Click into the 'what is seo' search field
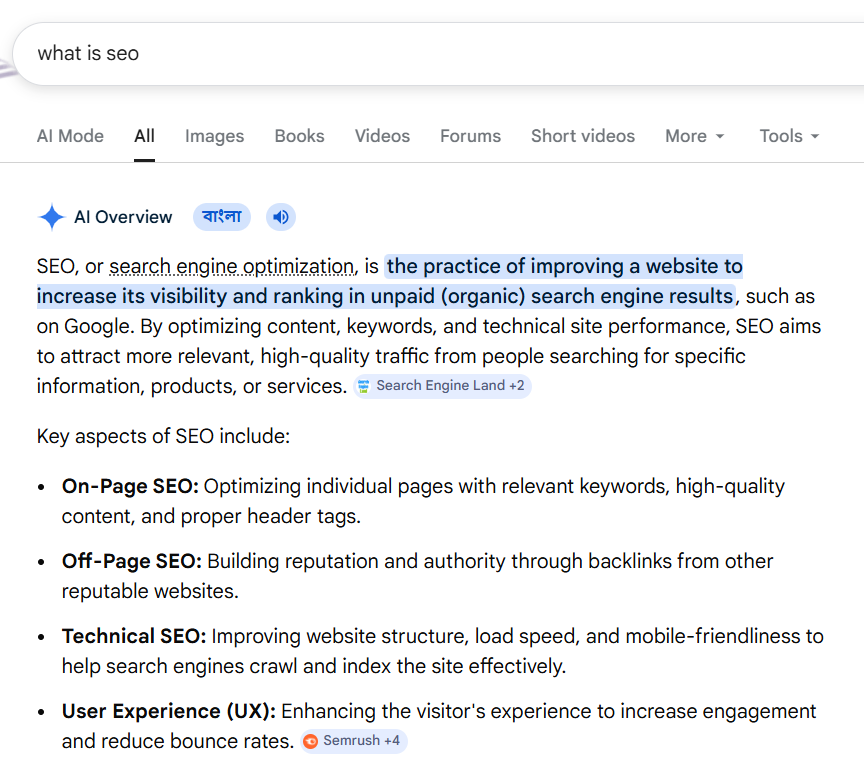 pyautogui.click(x=400, y=53)
